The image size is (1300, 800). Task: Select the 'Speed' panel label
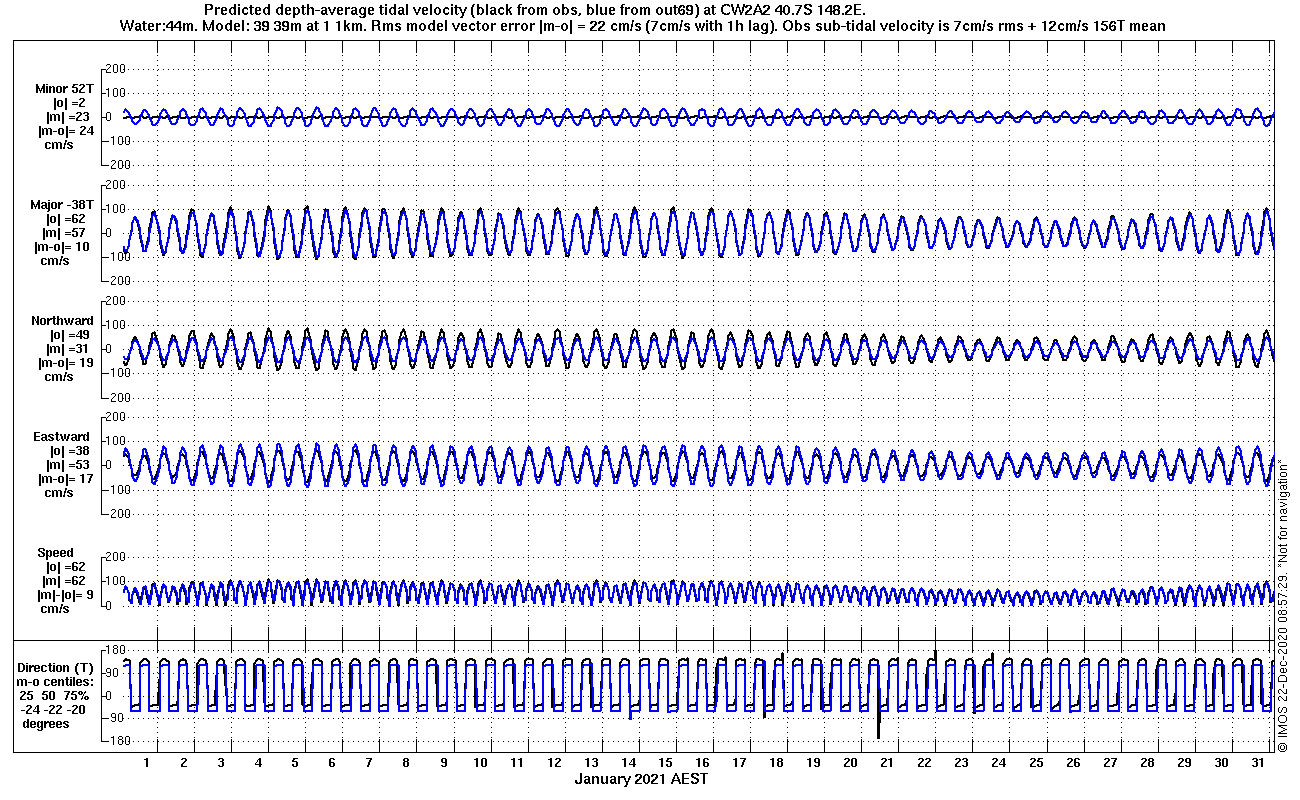point(56,553)
